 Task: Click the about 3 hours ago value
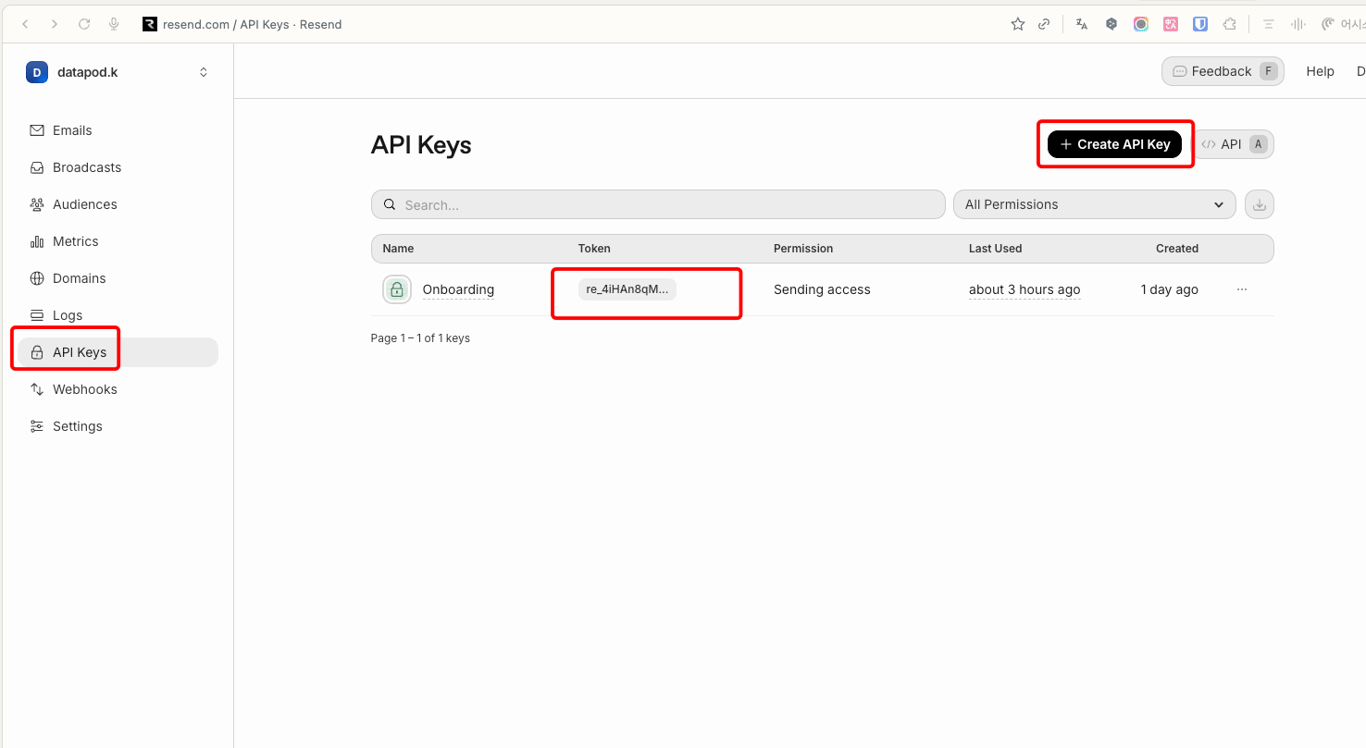coord(1024,289)
